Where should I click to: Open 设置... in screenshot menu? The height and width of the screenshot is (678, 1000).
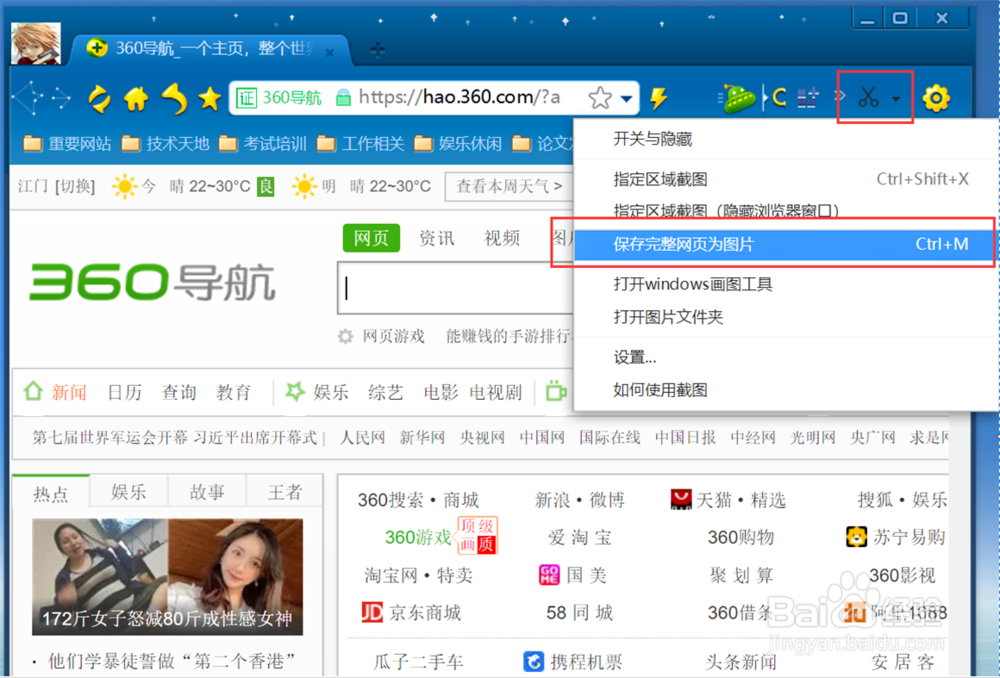786,357
